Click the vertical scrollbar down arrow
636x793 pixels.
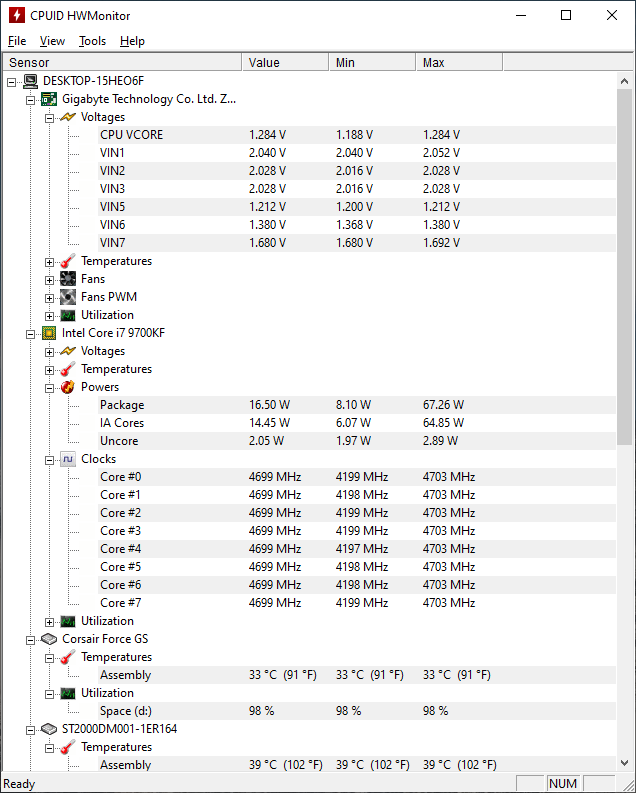point(624,763)
